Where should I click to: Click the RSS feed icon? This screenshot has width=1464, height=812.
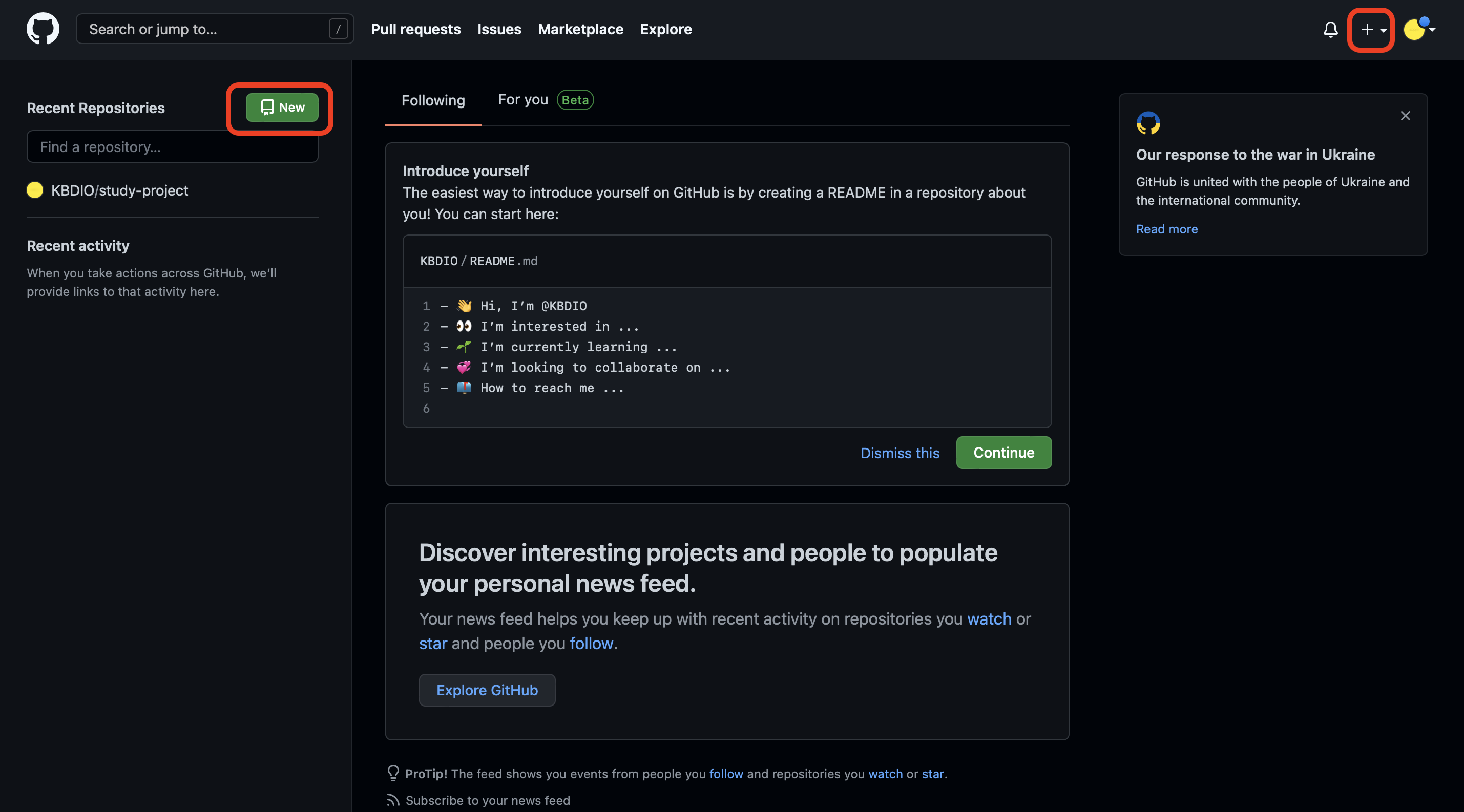[x=393, y=800]
